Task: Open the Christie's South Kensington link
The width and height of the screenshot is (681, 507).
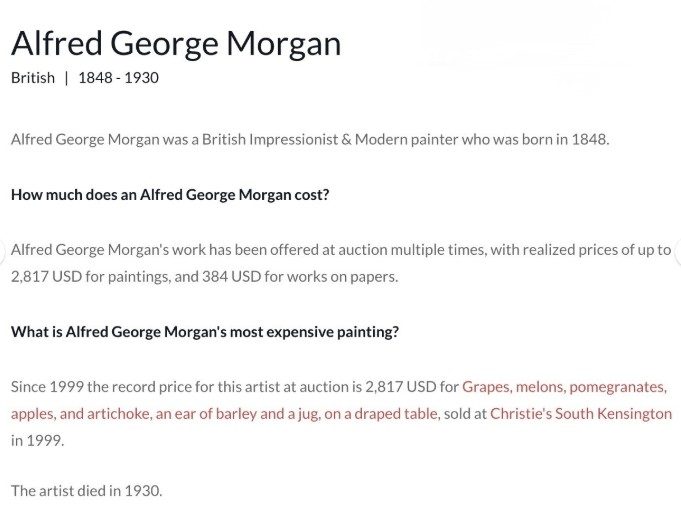Action: point(581,414)
